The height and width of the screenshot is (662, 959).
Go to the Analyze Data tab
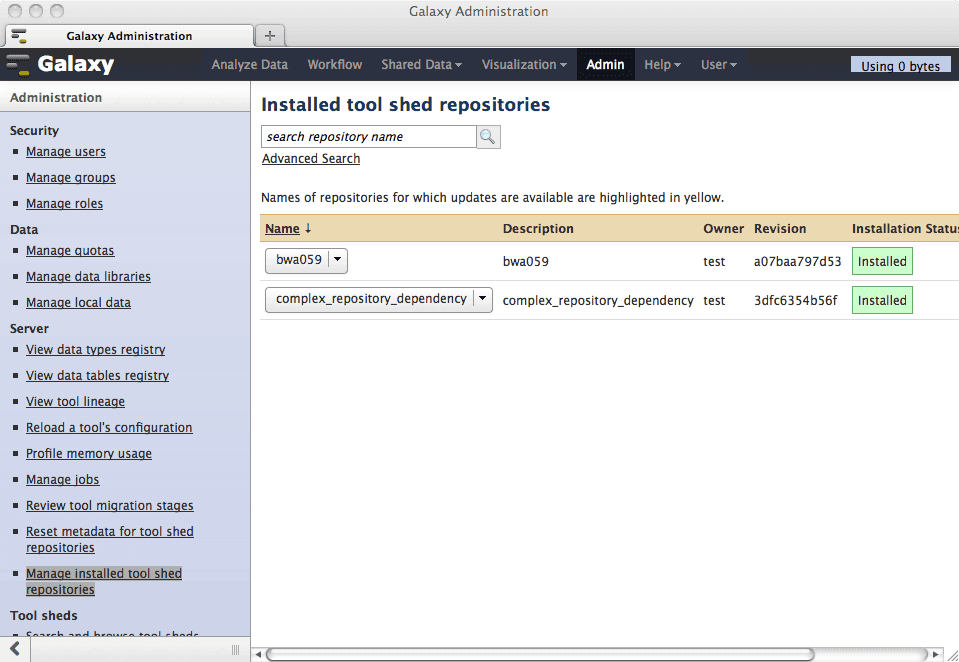coord(249,65)
